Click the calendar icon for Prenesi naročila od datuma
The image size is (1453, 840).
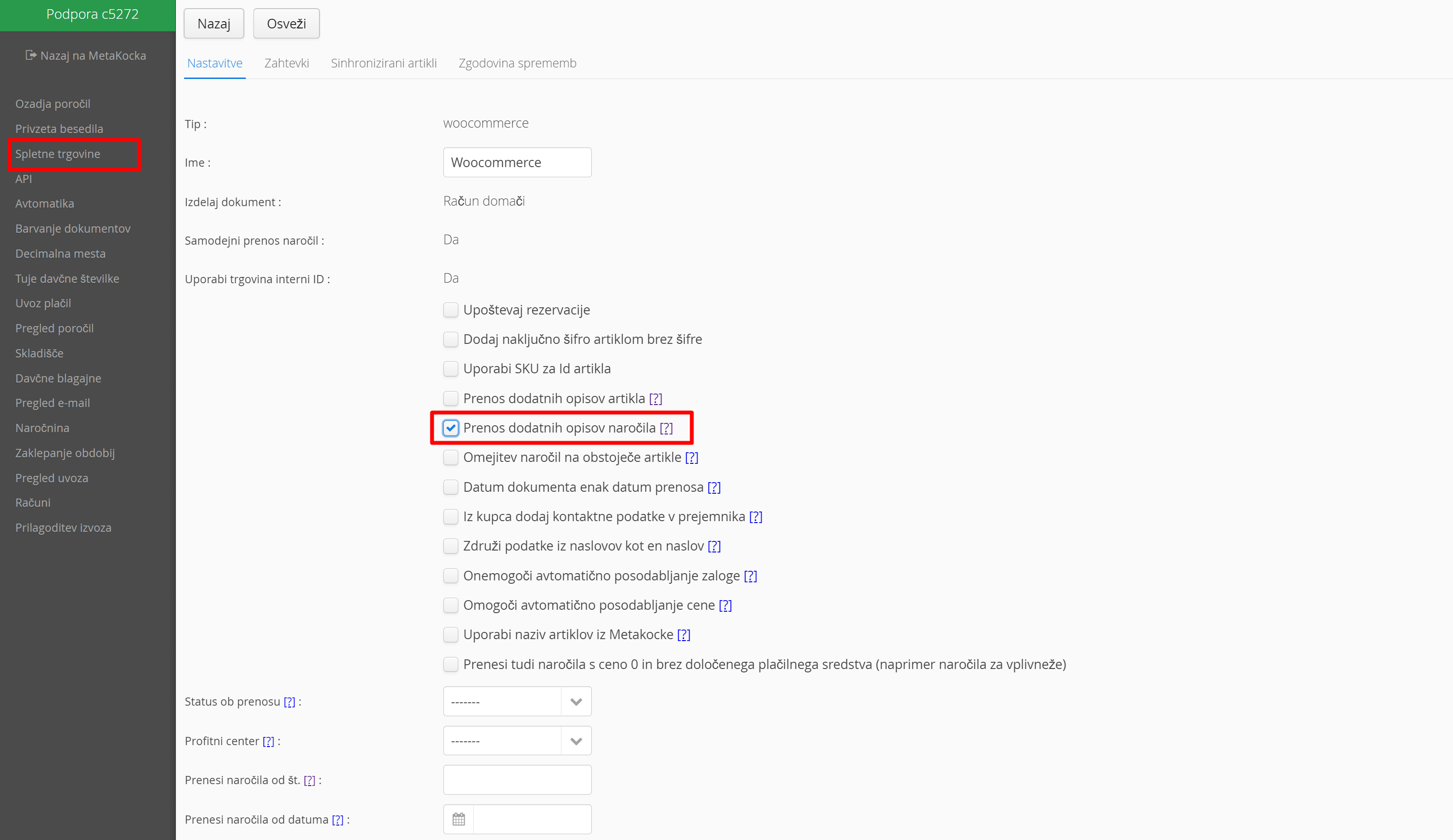(x=458, y=819)
